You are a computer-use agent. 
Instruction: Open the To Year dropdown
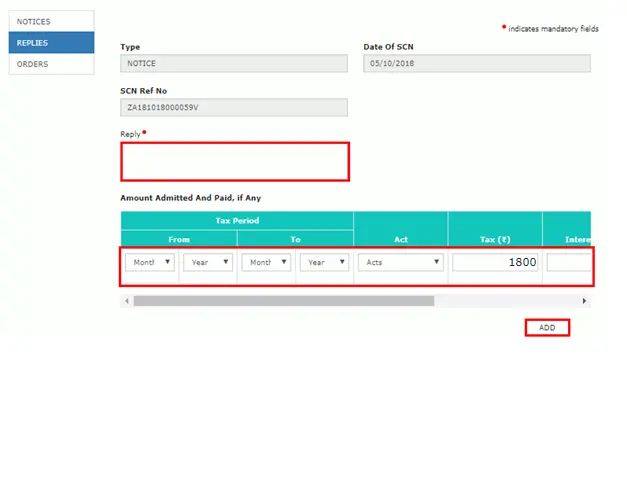323,262
